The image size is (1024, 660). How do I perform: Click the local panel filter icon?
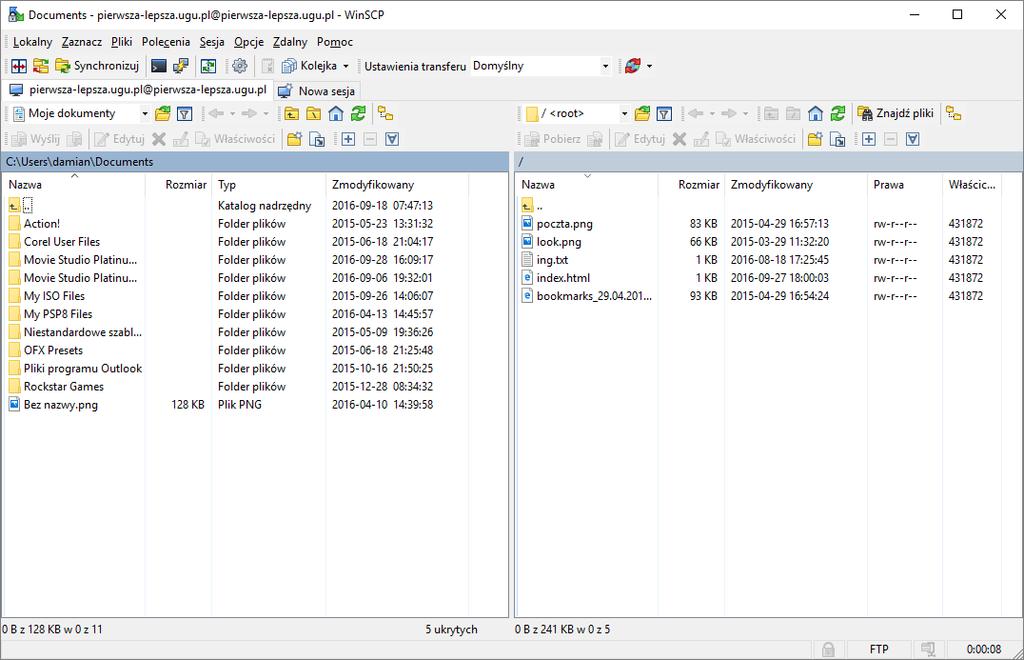click(x=185, y=114)
